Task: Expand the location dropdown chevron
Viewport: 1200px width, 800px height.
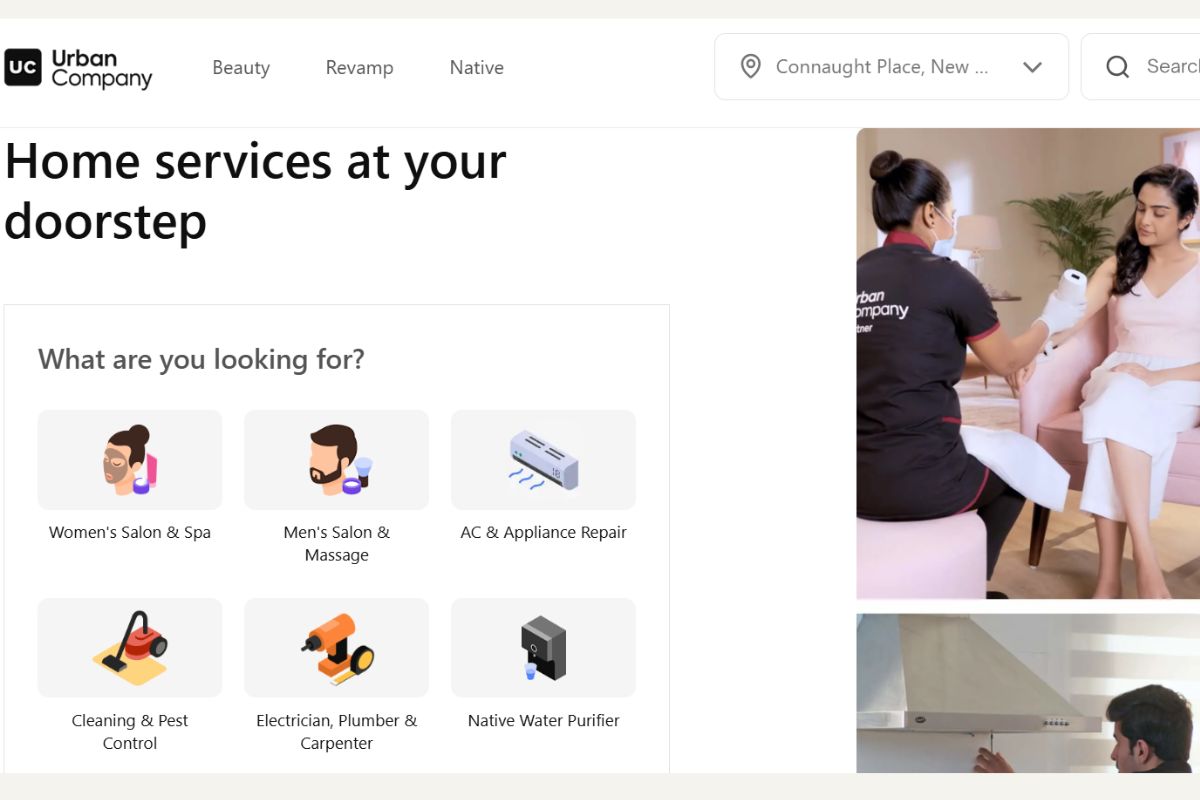Action: (x=1032, y=67)
